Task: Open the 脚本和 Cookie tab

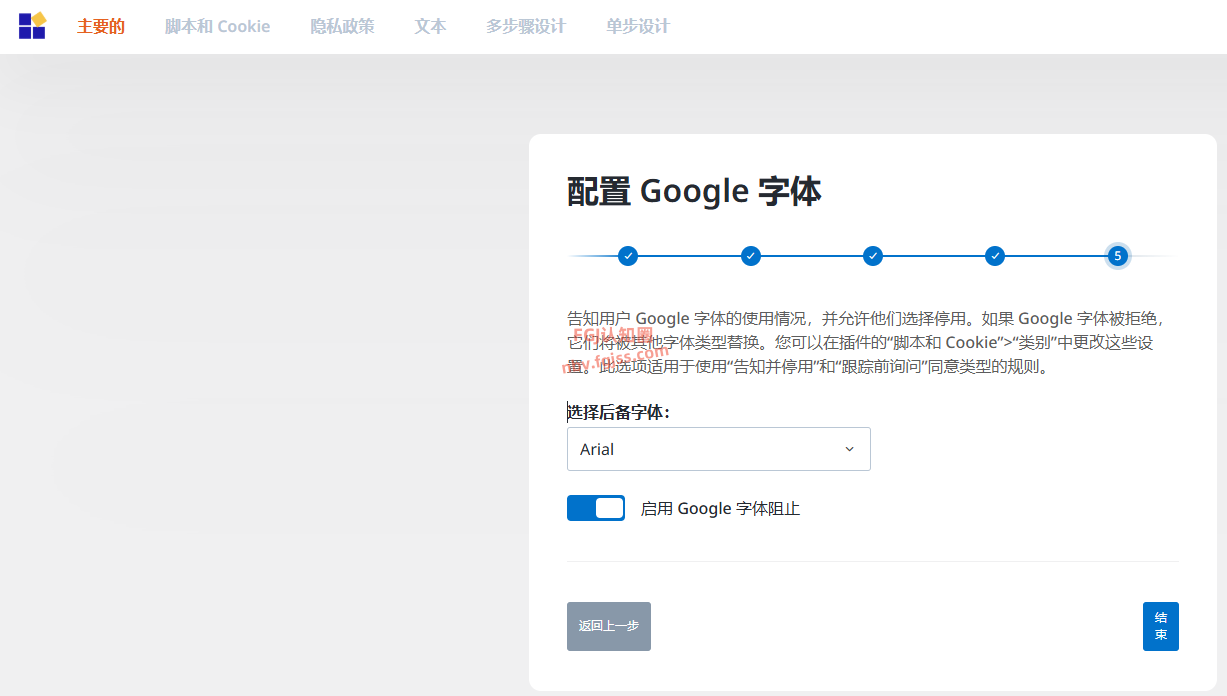Action: 217,26
